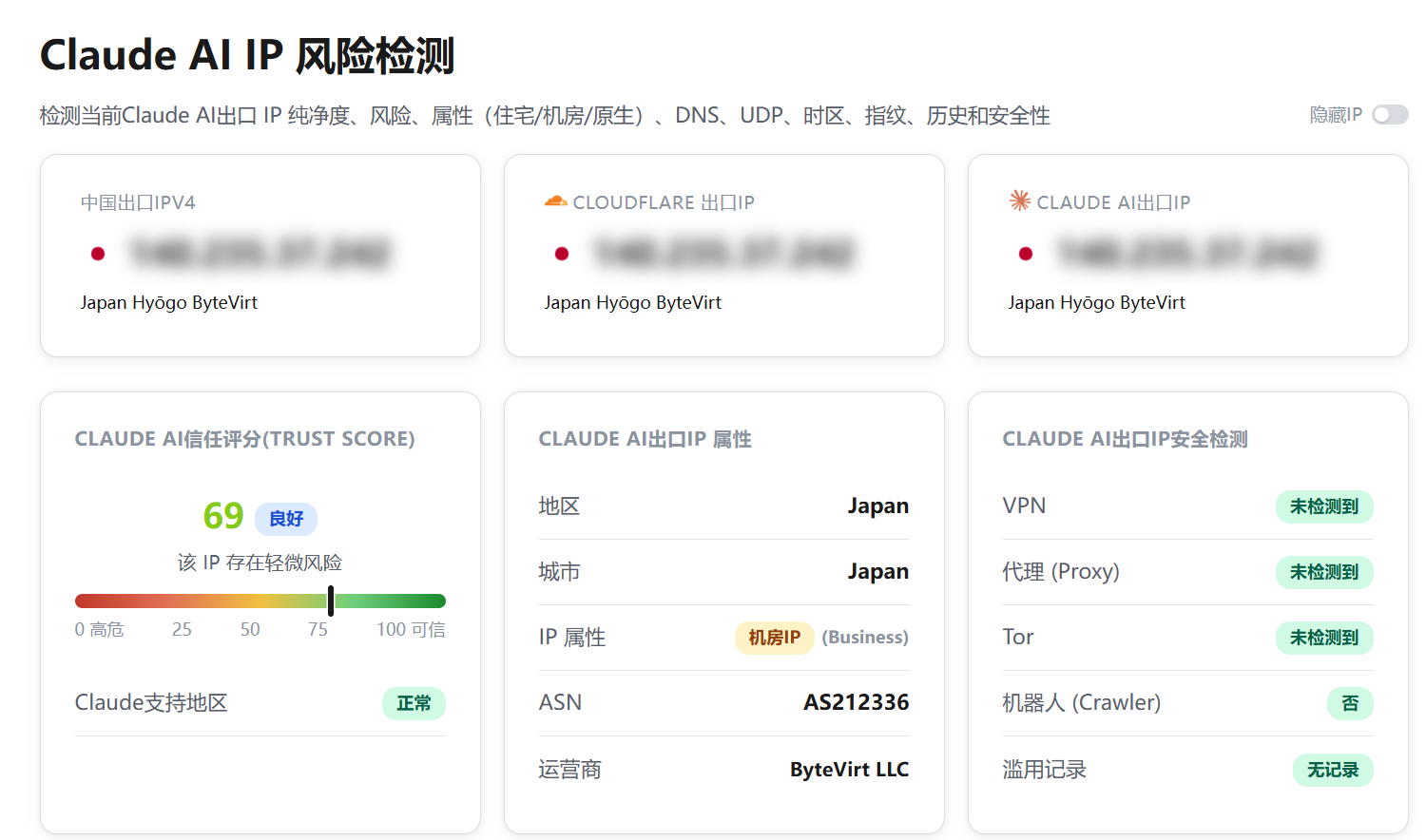Click the (Business) label

click(x=865, y=638)
